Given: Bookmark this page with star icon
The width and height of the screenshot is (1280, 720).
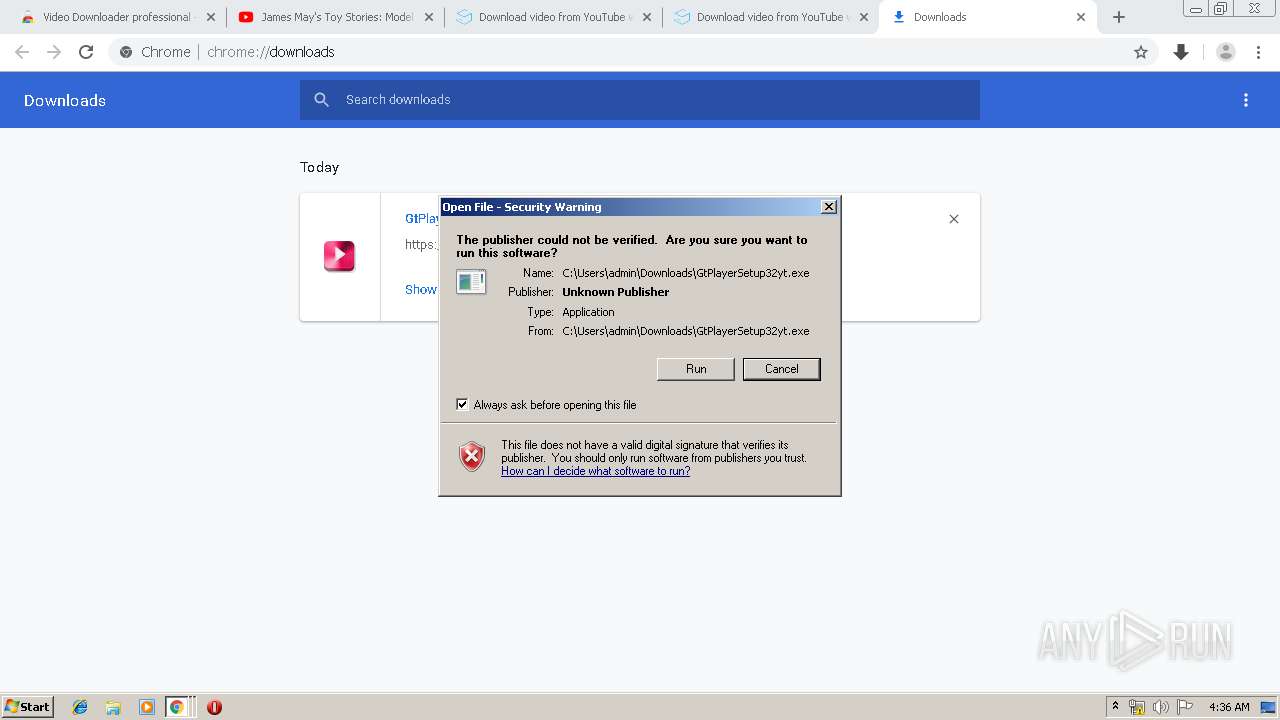Looking at the screenshot, I should click(1141, 52).
